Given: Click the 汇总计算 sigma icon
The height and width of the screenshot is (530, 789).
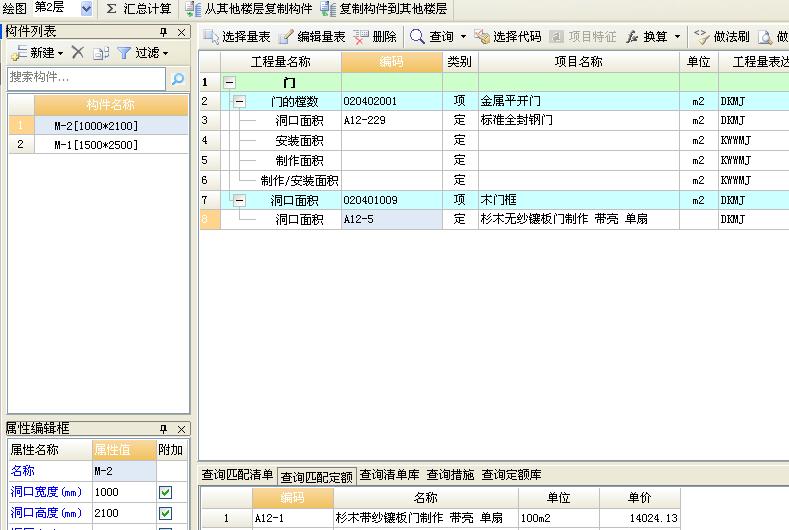Looking at the screenshot, I should click(112, 9).
